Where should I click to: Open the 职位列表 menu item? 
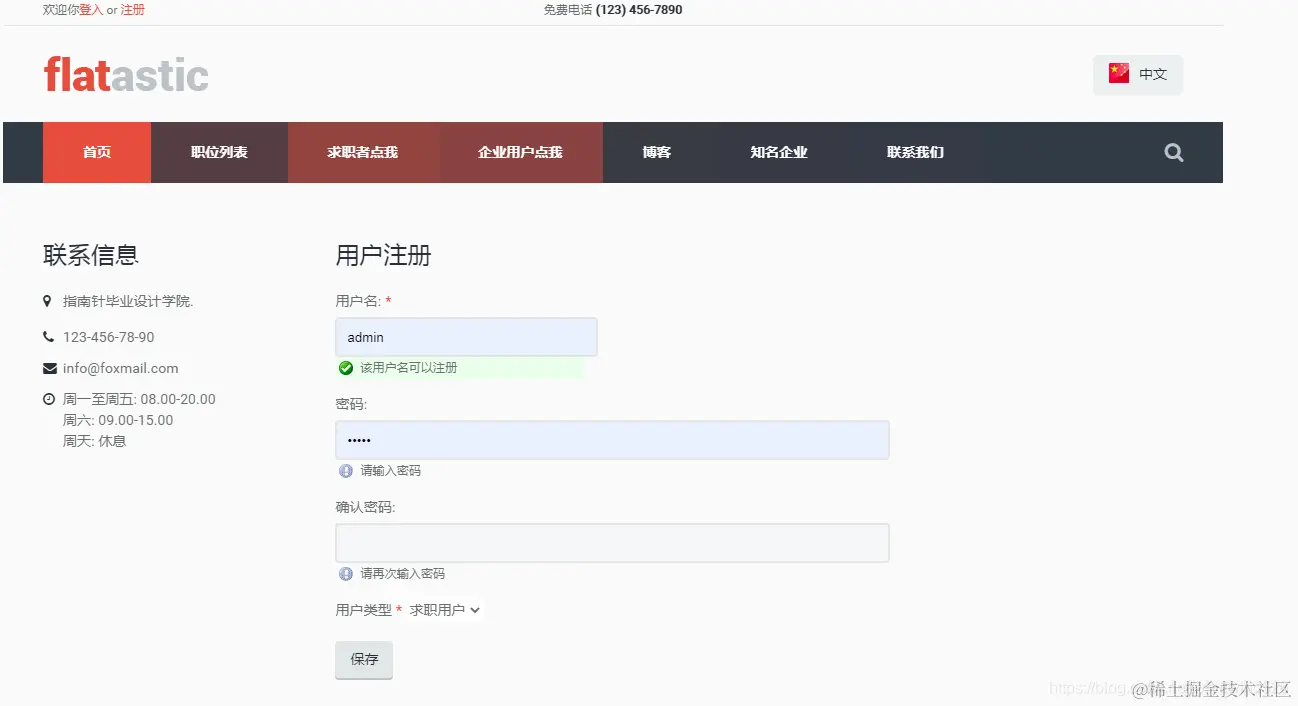tap(219, 152)
